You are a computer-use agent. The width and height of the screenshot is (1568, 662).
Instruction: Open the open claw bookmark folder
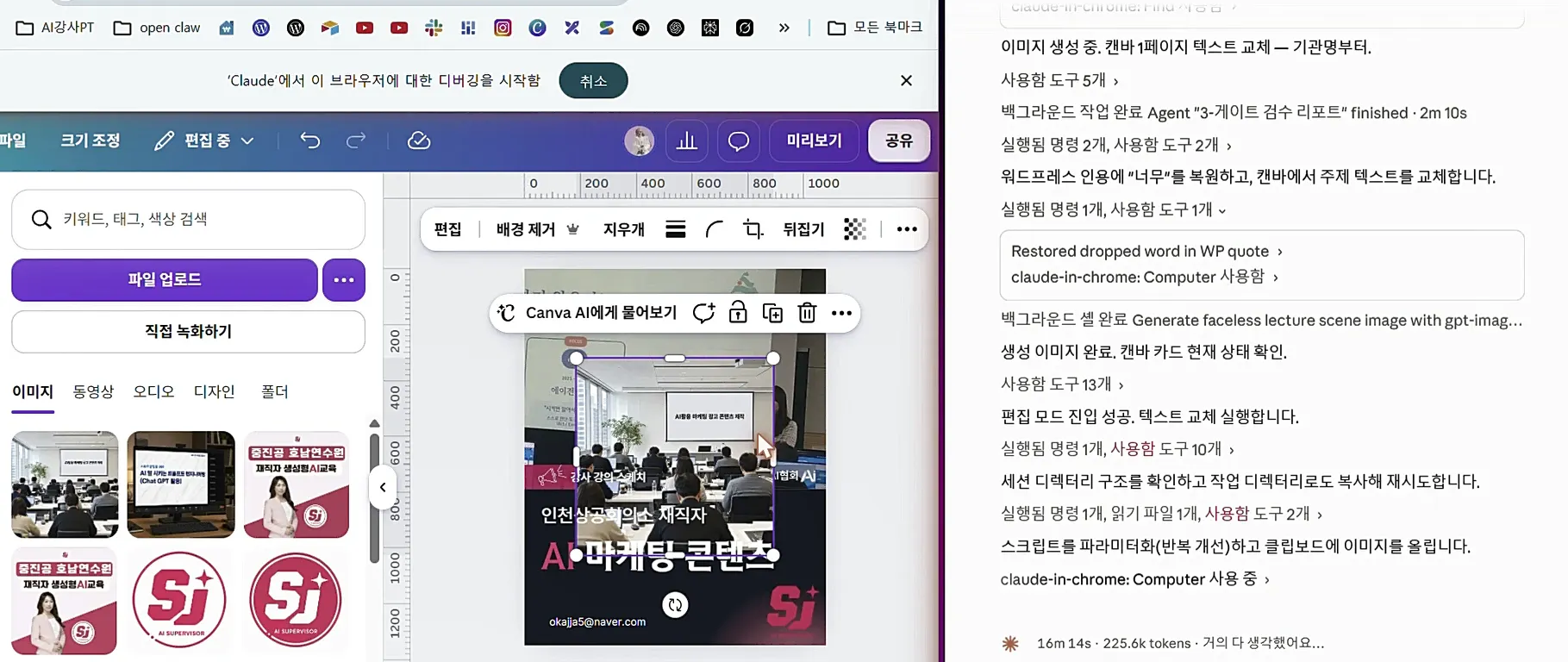click(x=158, y=28)
